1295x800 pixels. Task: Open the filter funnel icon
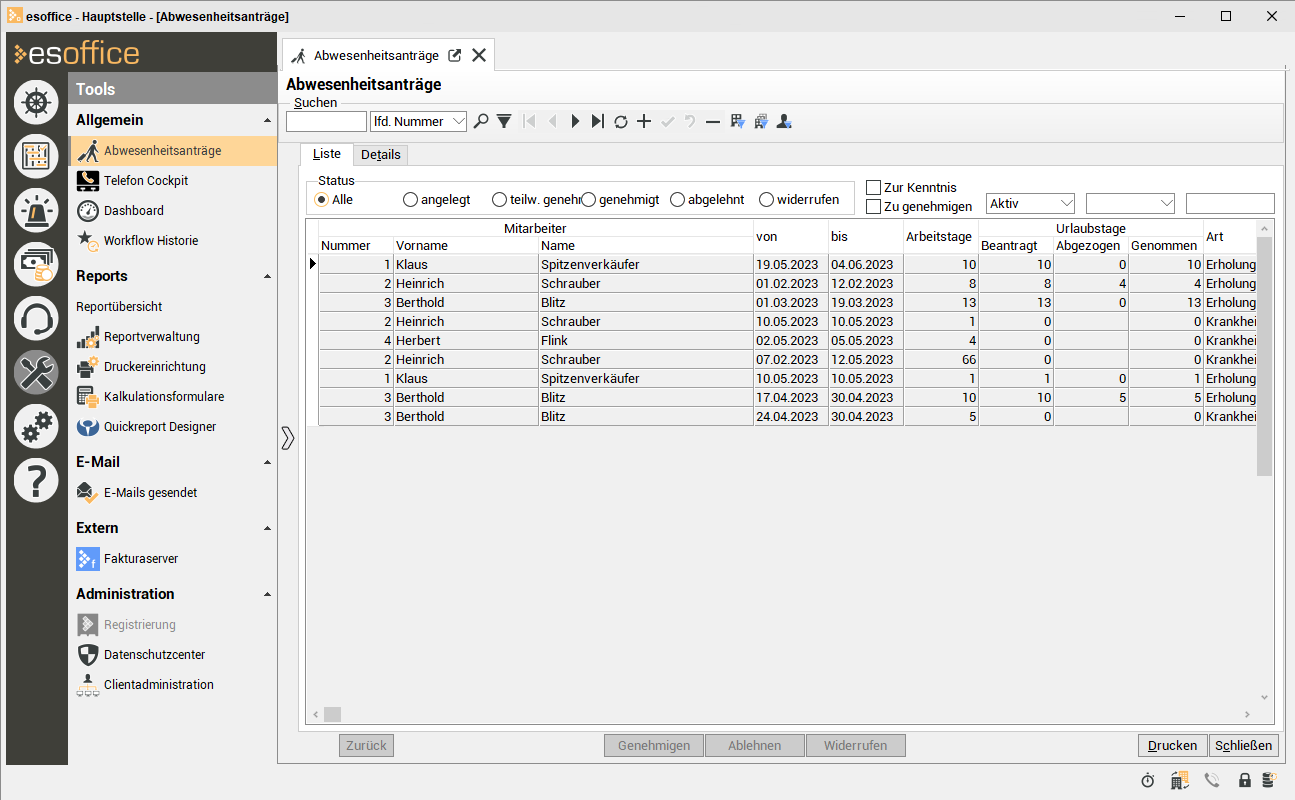(x=504, y=121)
